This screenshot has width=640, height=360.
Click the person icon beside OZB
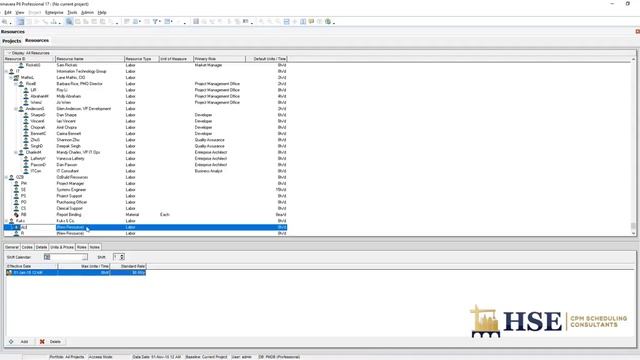click(x=11, y=178)
